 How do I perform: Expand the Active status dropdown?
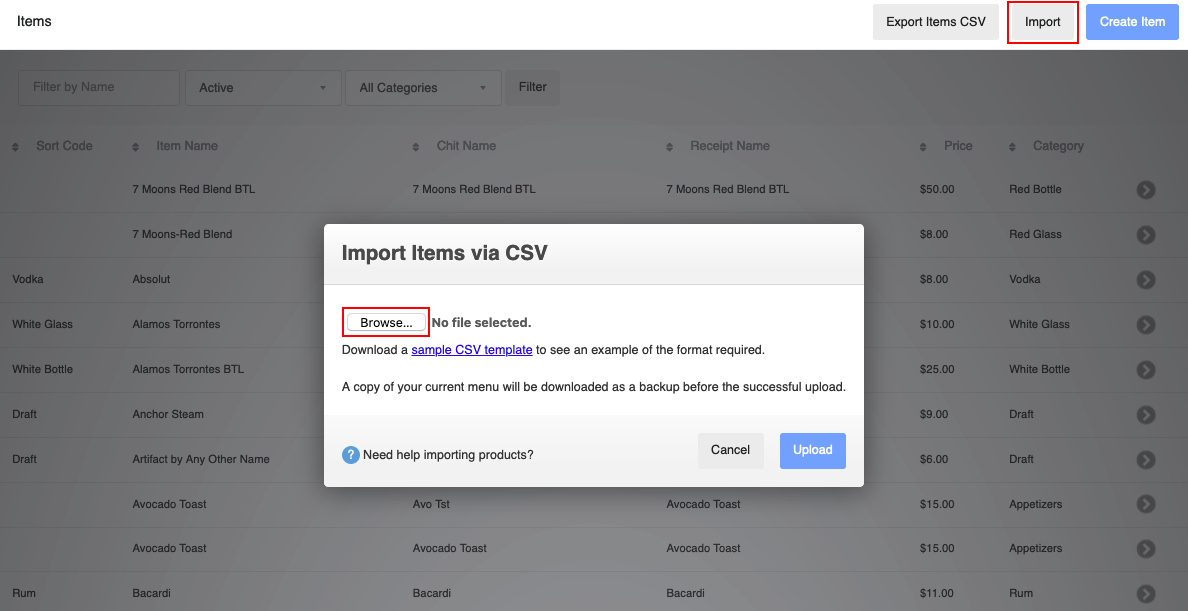coord(262,88)
